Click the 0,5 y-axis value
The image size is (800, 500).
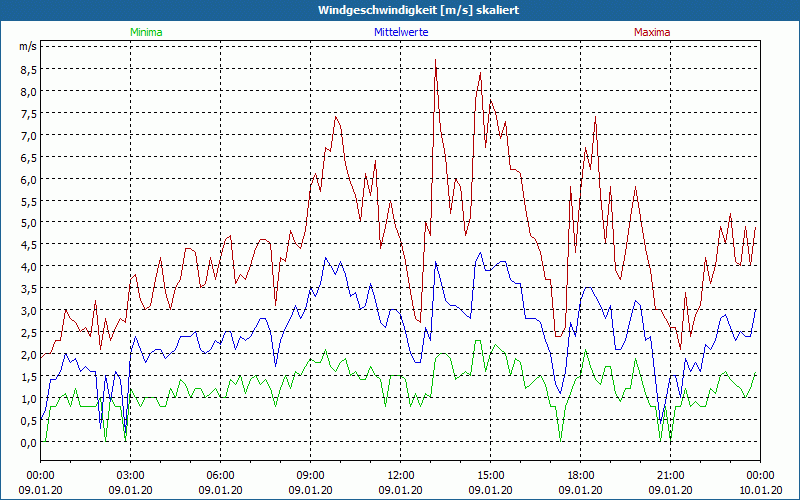pyautogui.click(x=28, y=420)
